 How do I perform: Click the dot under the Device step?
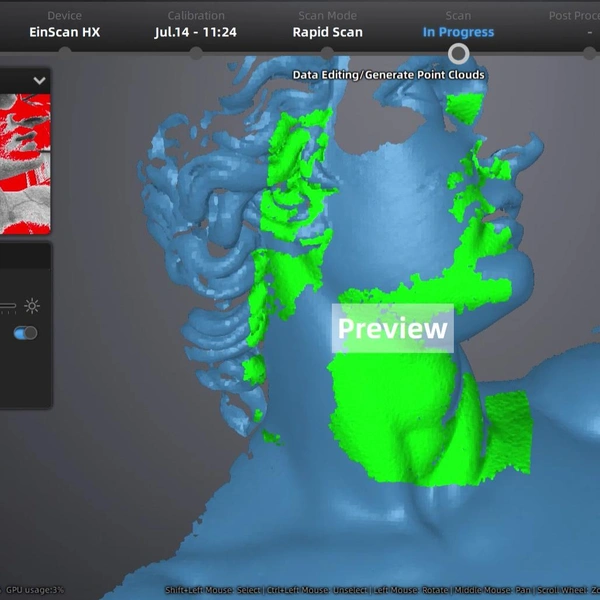click(65, 53)
